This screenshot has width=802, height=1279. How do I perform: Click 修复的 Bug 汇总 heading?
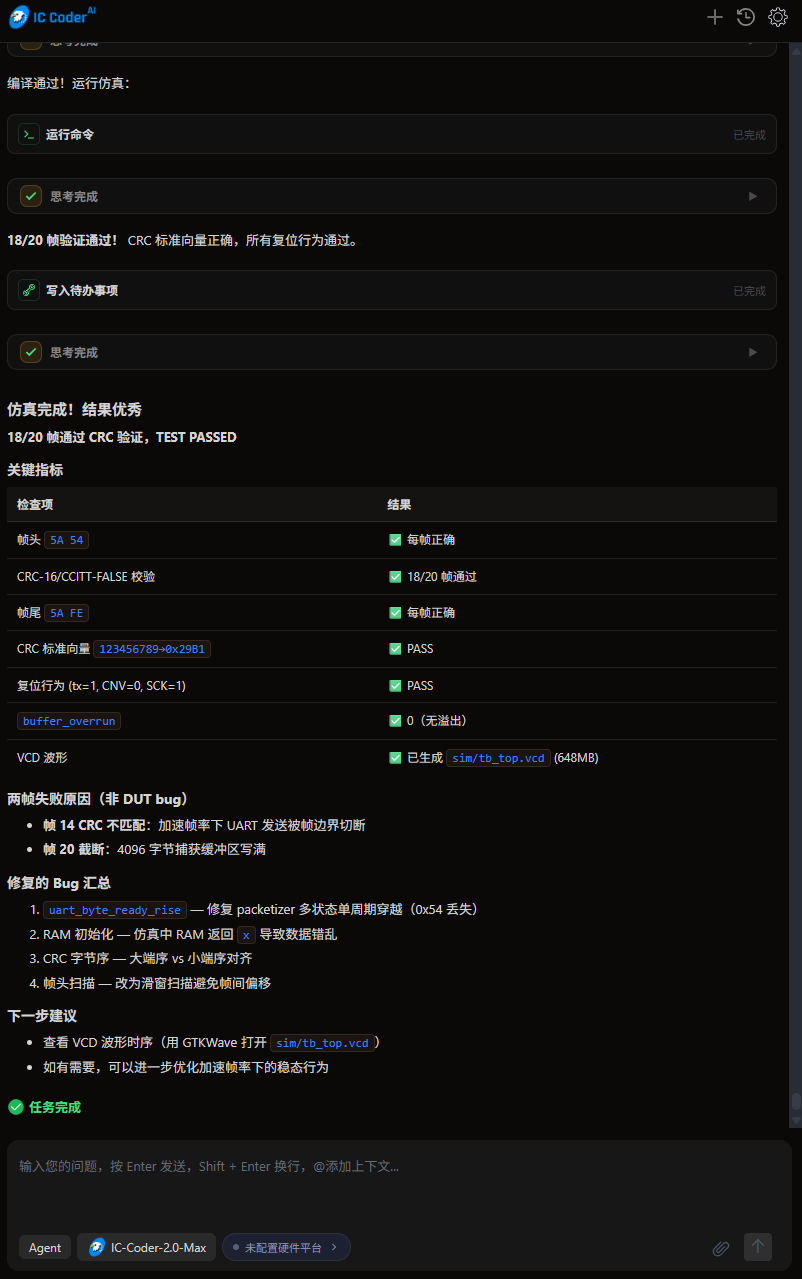[59, 883]
